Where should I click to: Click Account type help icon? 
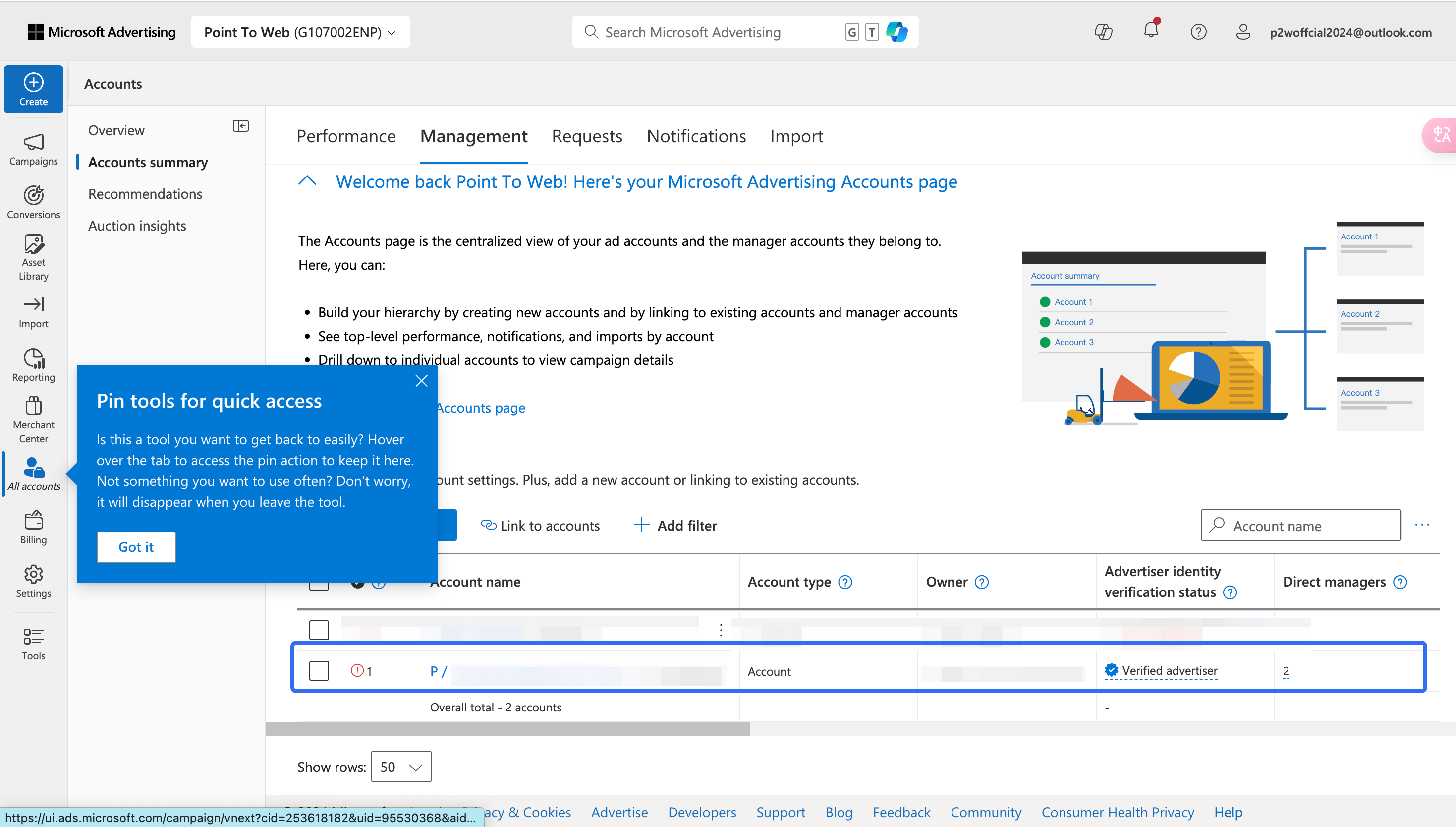click(845, 582)
